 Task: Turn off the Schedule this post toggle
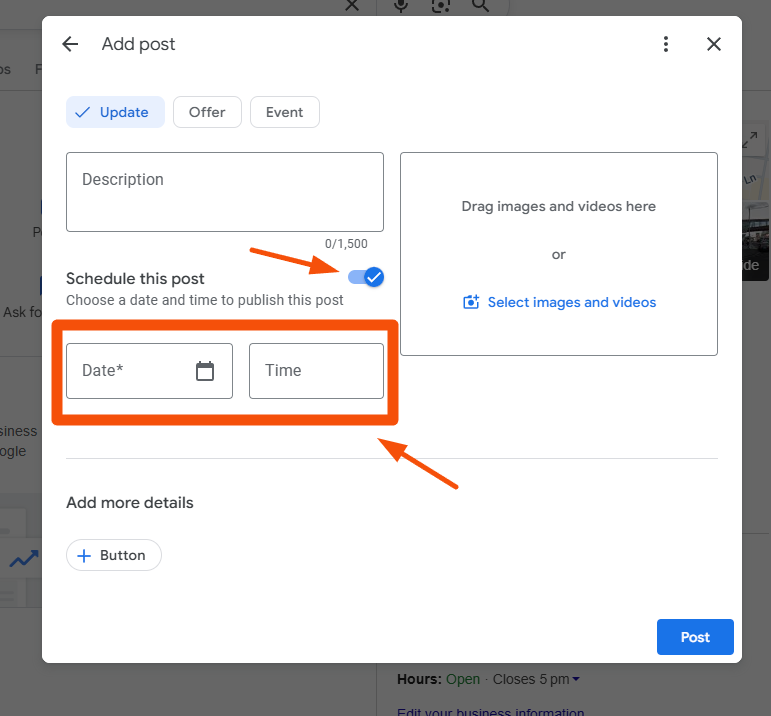(x=367, y=277)
